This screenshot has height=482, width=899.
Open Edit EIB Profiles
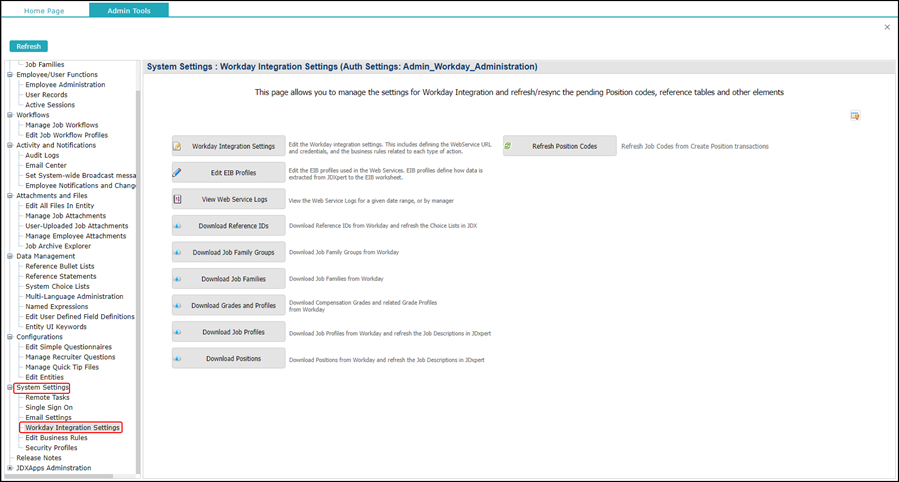229,173
